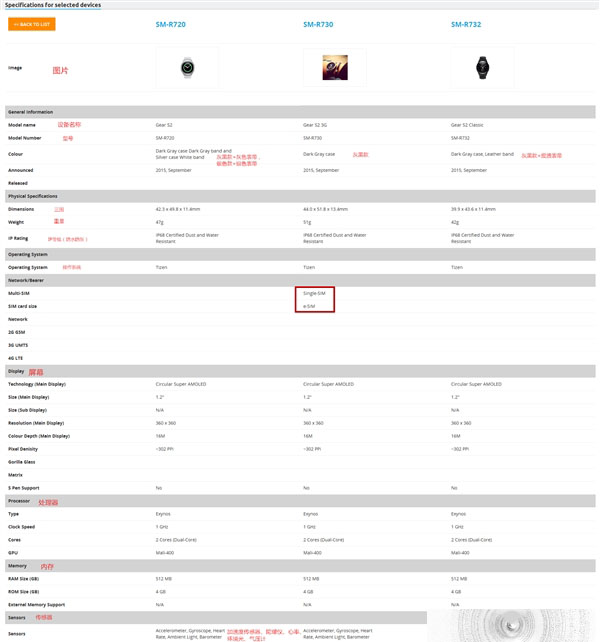Select the '51g' weight value
This screenshot has width=600, height=642.
(x=307, y=222)
